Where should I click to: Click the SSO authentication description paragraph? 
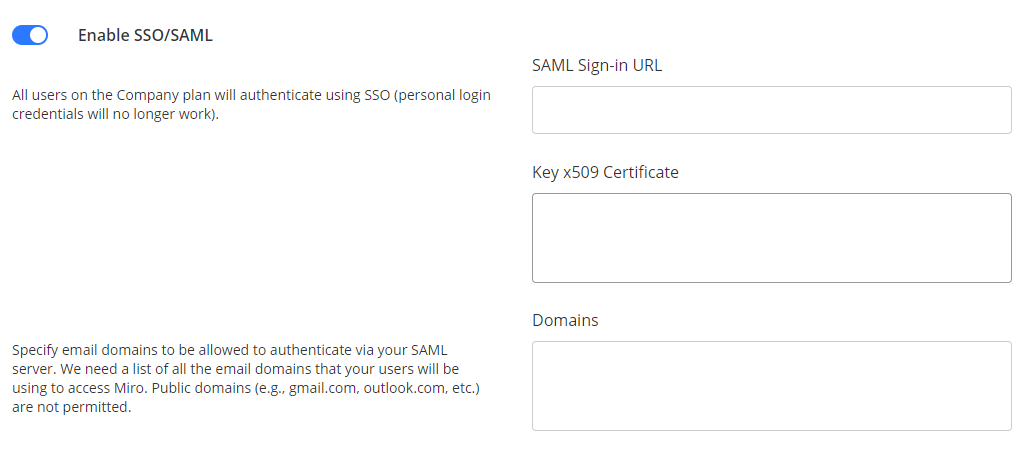coord(250,104)
